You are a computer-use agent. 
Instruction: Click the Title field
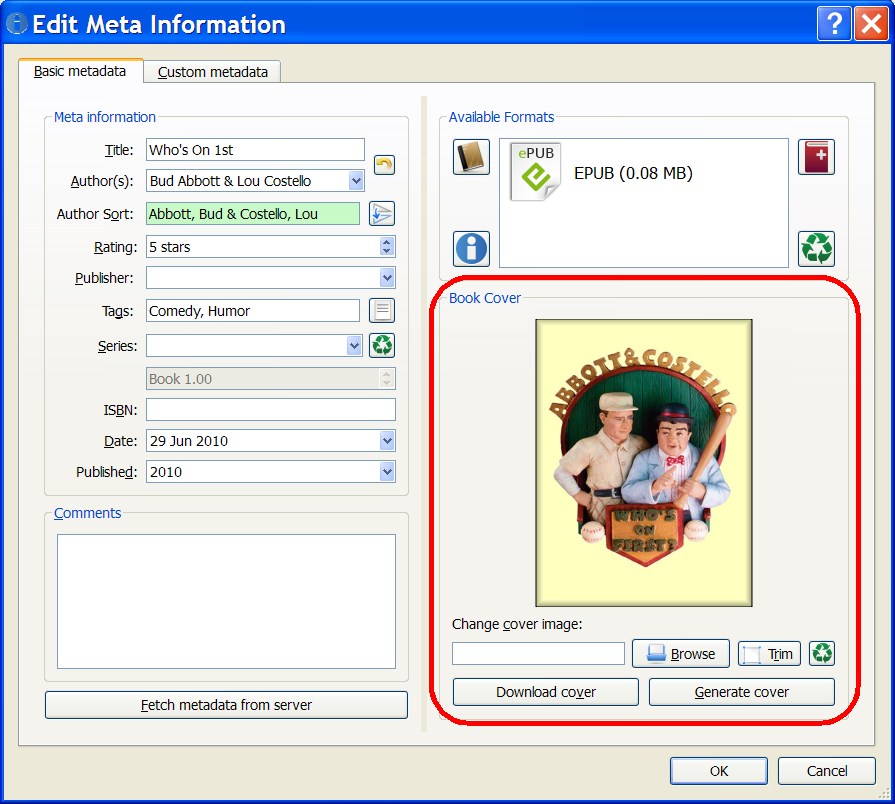255,150
